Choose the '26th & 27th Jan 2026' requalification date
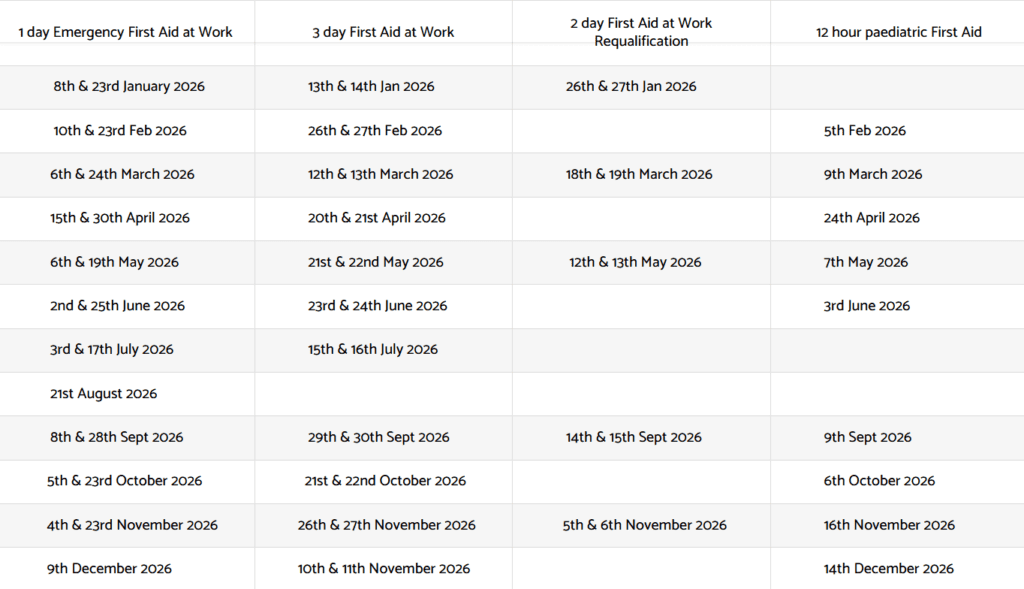The width and height of the screenshot is (1024, 589). [631, 87]
